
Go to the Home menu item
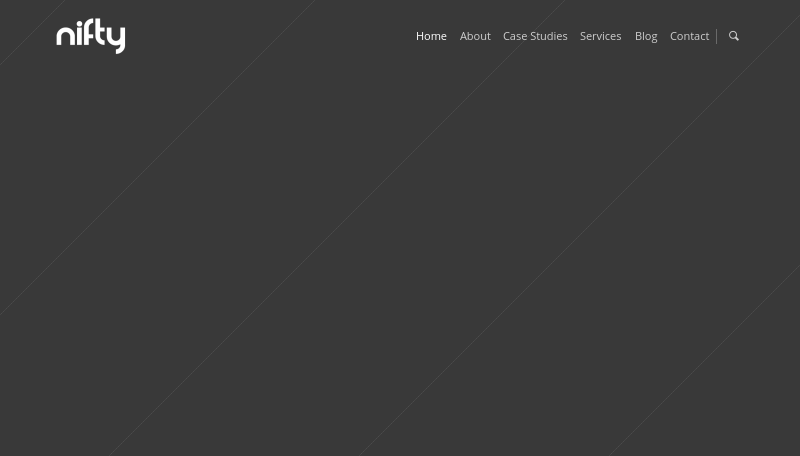431,36
